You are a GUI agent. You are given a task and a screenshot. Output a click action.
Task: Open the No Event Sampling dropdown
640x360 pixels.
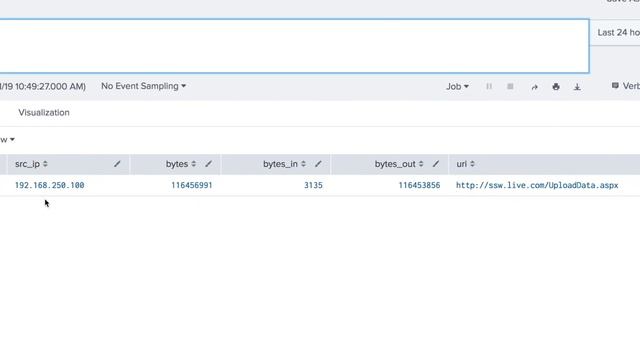point(143,86)
